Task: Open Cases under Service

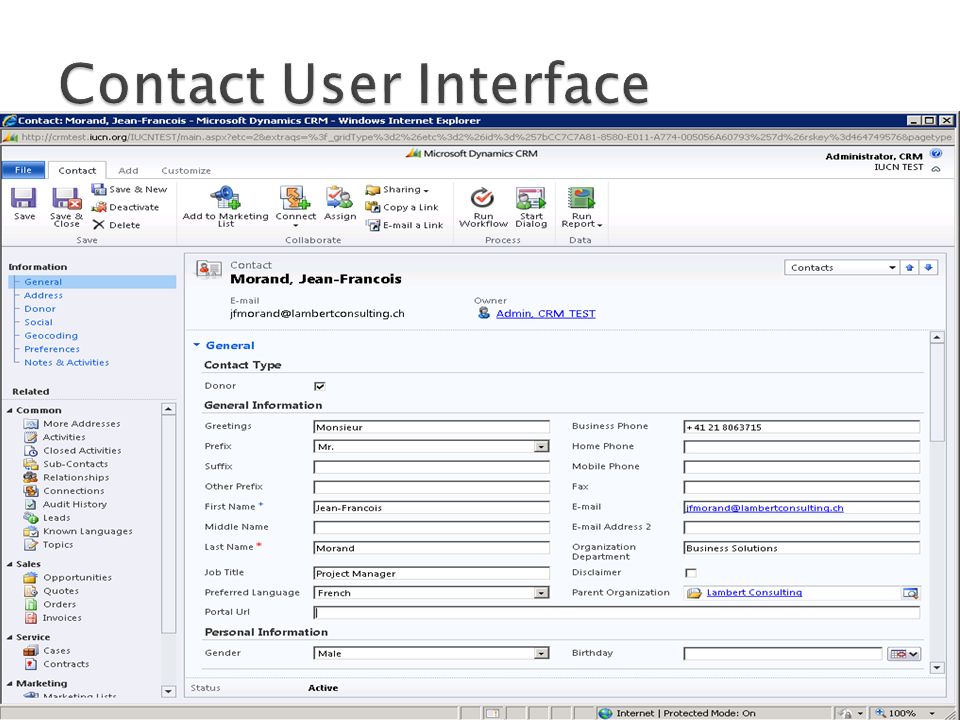Action: [56, 651]
